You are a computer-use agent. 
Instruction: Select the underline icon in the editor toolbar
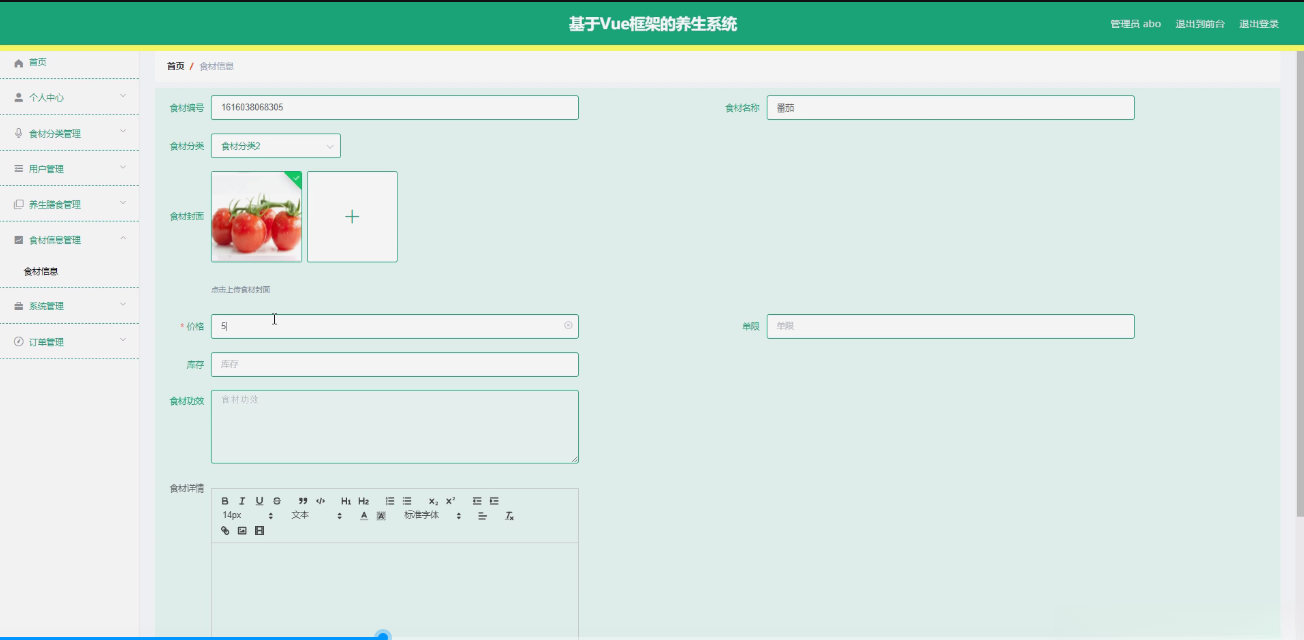tap(258, 501)
